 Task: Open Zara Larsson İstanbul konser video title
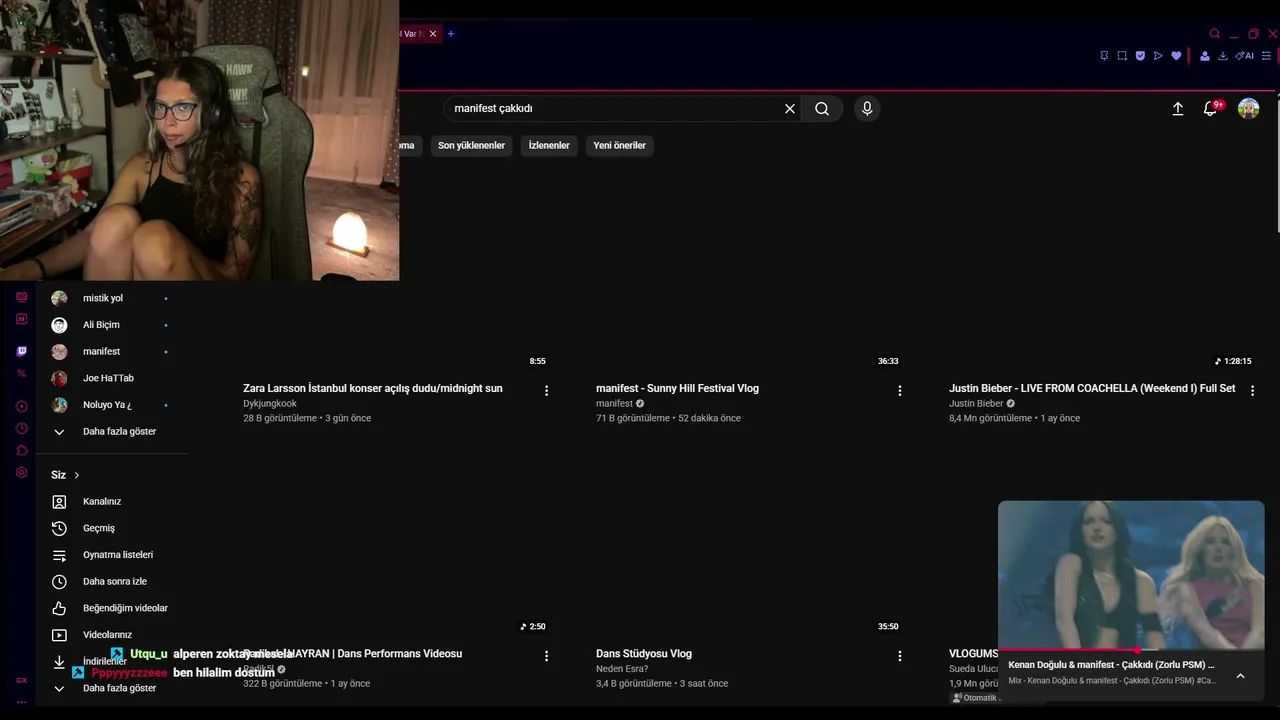373,388
